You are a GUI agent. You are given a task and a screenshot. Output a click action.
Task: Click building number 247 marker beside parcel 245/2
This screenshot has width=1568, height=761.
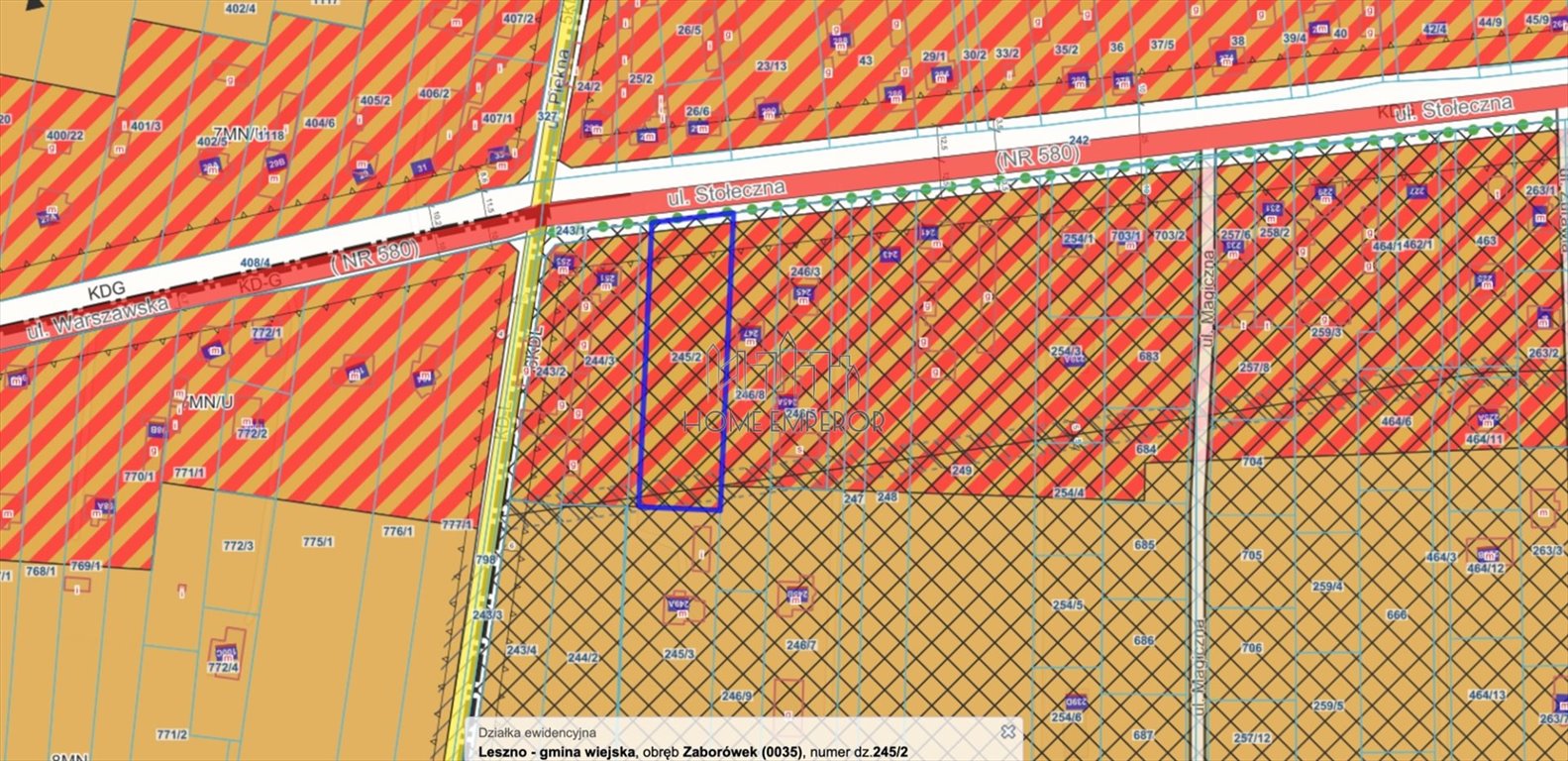[750, 334]
